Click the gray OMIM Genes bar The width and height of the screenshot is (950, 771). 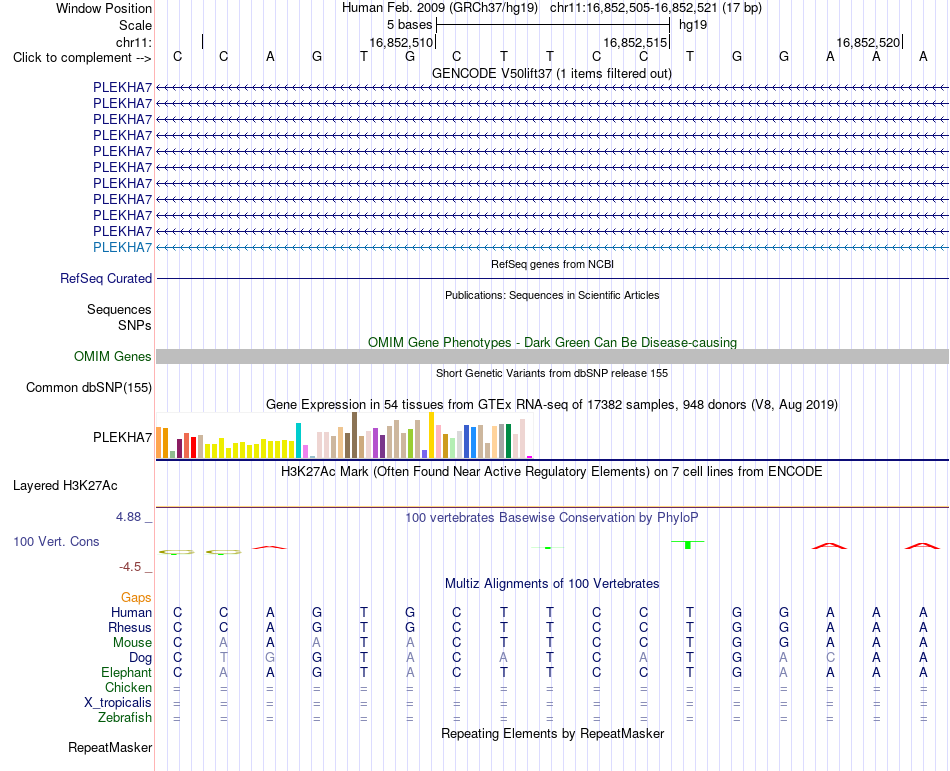[552, 357]
